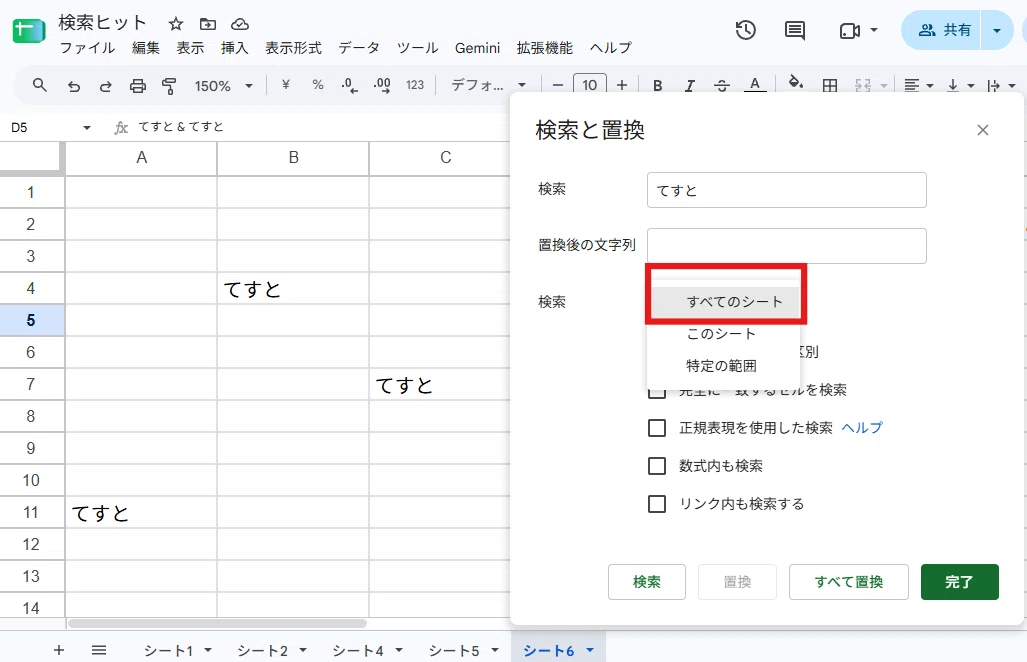Screen dimensions: 1027x662
Task: Open the 123 number formats menu
Action: [415, 85]
